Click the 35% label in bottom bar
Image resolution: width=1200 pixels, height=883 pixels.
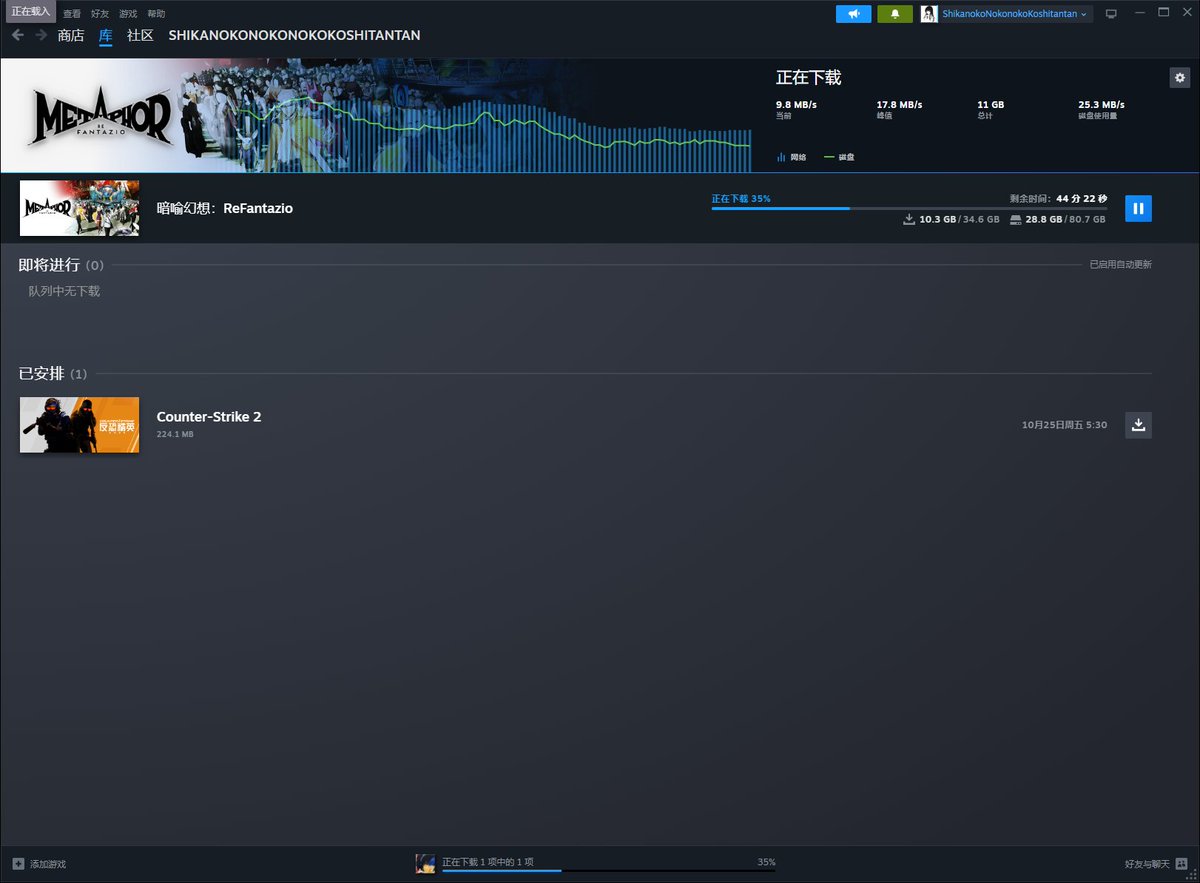point(766,861)
